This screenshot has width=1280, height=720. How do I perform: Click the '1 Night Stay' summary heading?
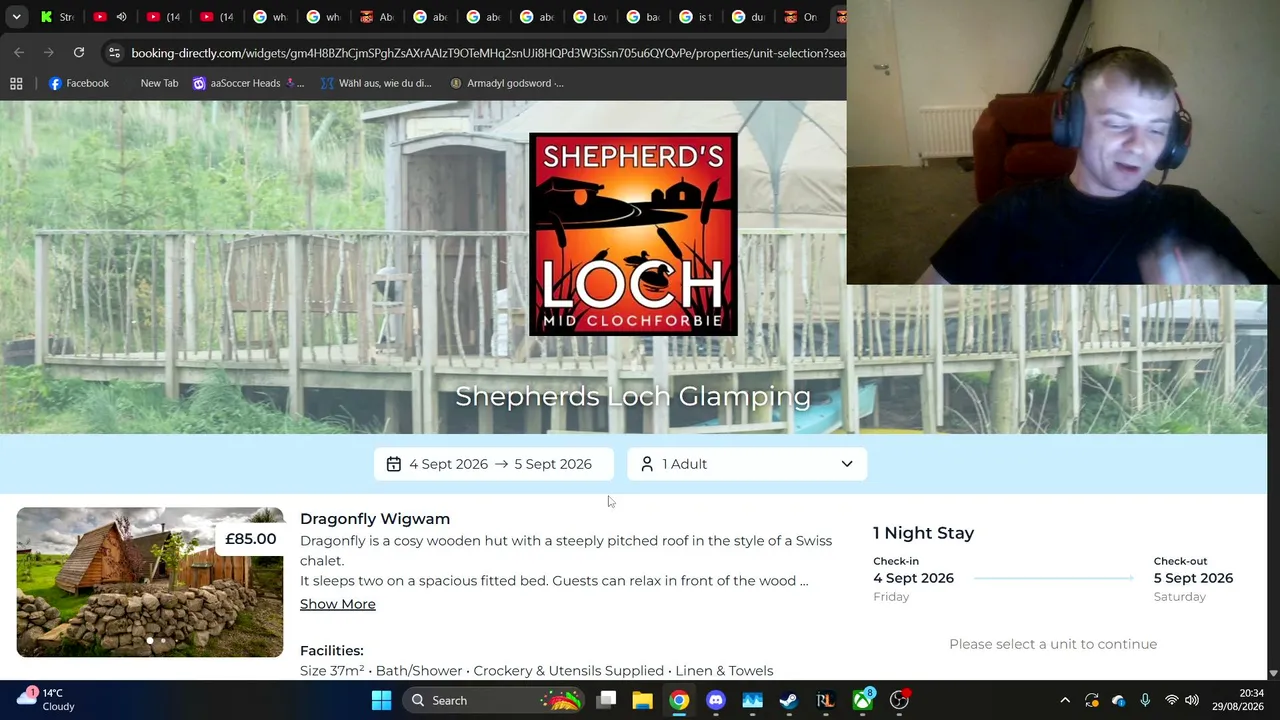(923, 533)
